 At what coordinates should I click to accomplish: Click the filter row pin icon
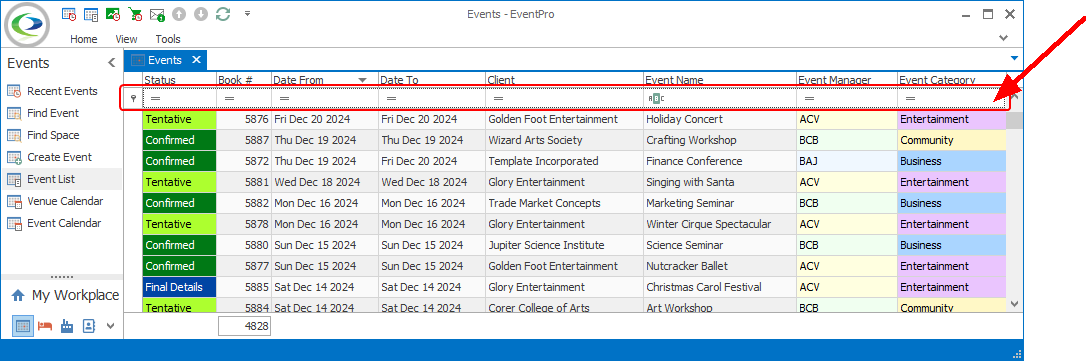coord(133,99)
